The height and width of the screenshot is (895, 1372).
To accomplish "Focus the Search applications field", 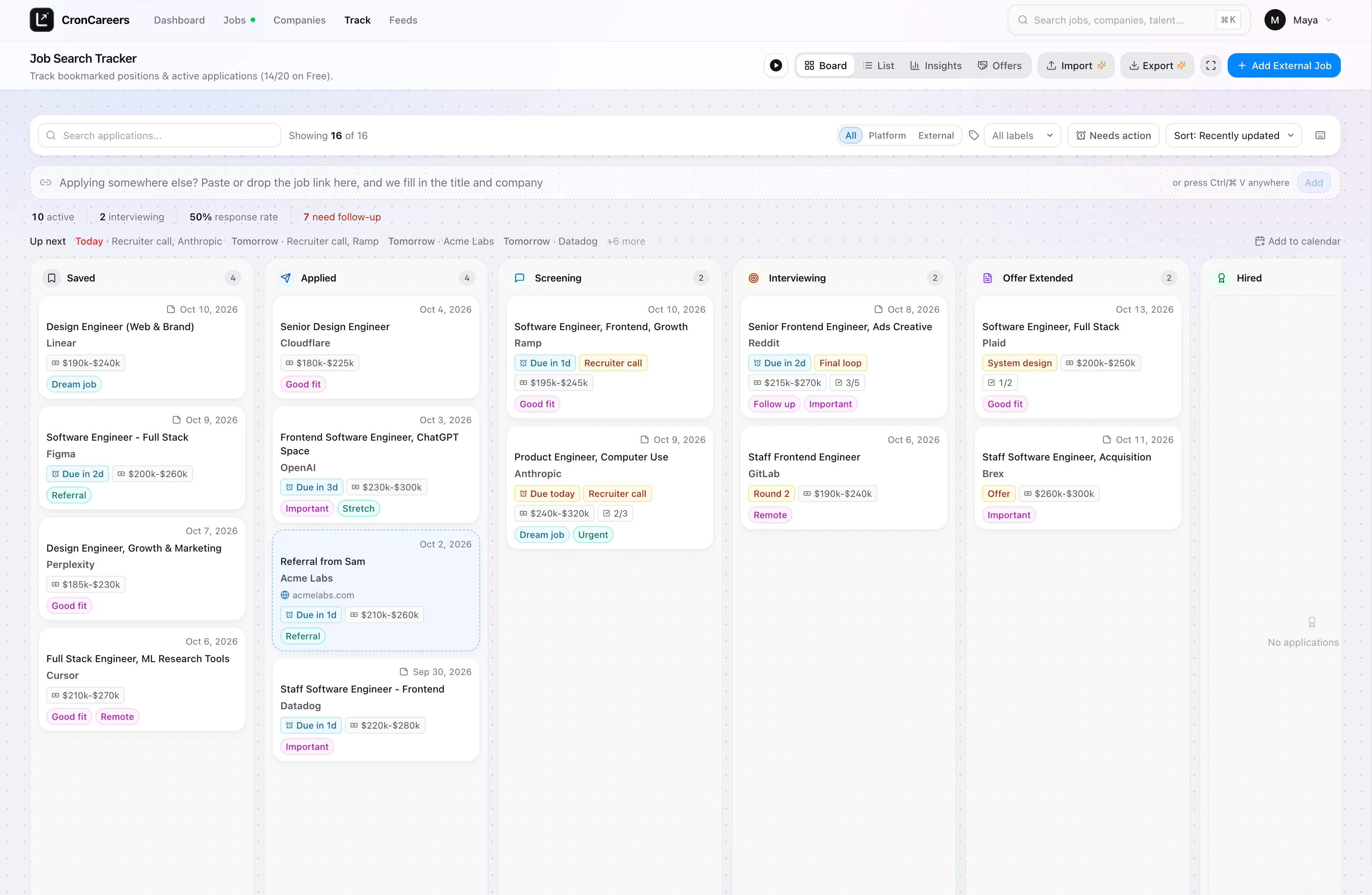I will (x=159, y=136).
